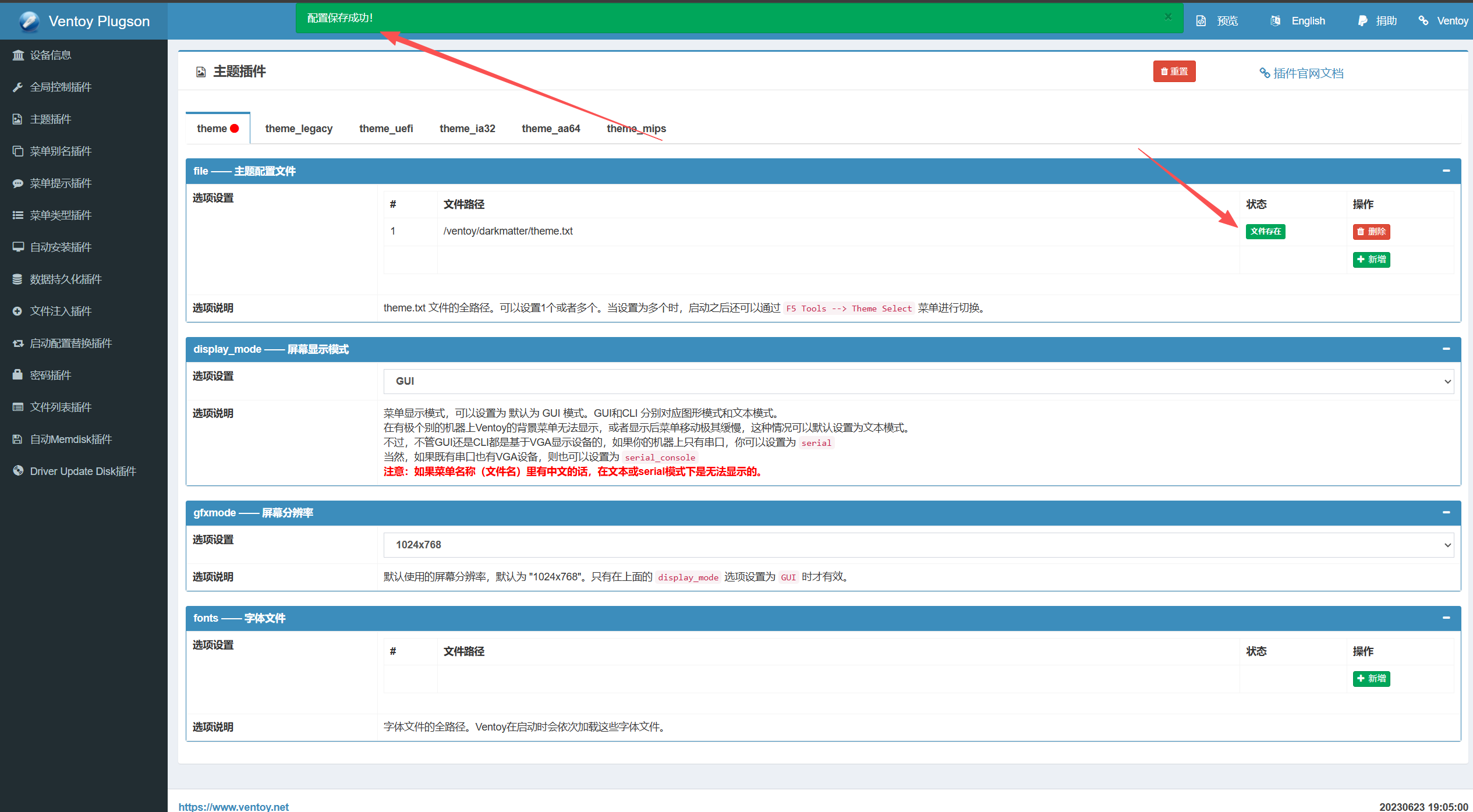
Task: Open 数据持久化插件 database icon
Action: pos(18,279)
